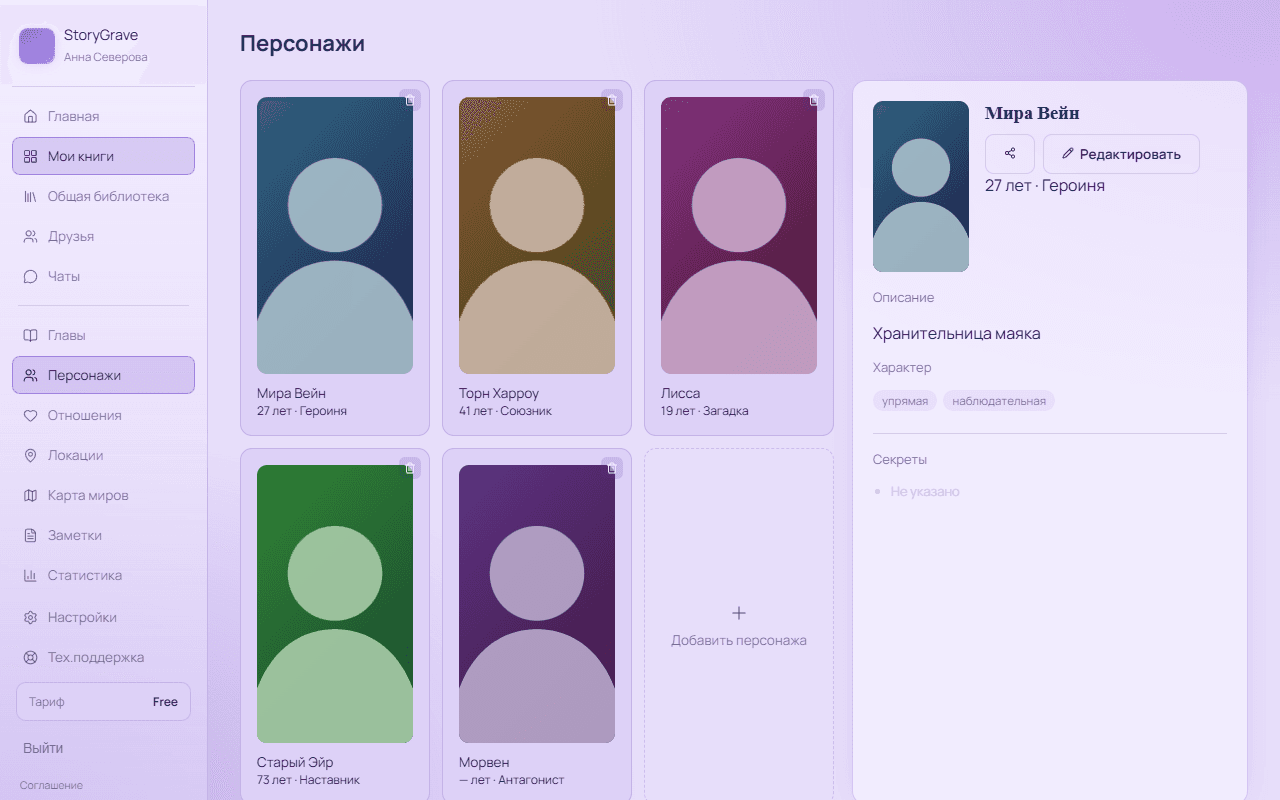This screenshot has height=800, width=1280.
Task: Open Чаты using the speech bubble icon
Action: coord(30,276)
